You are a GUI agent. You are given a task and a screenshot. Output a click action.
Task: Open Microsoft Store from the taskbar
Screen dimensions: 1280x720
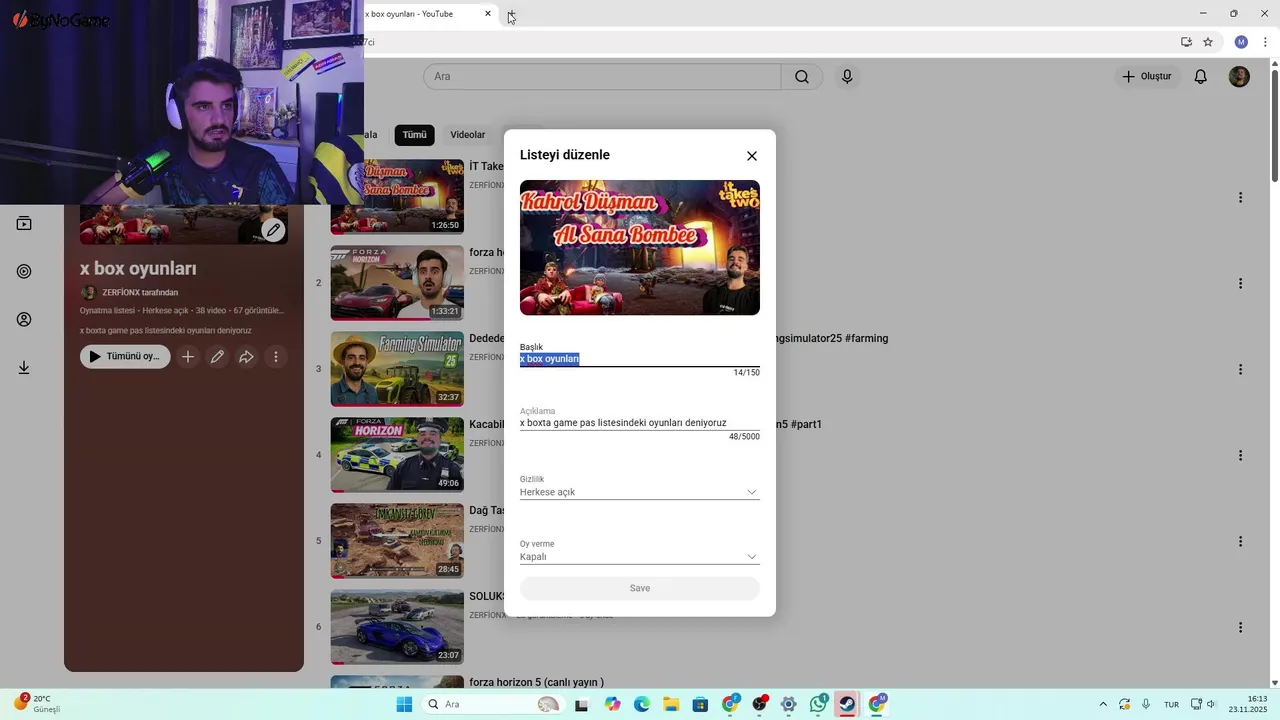point(701,704)
